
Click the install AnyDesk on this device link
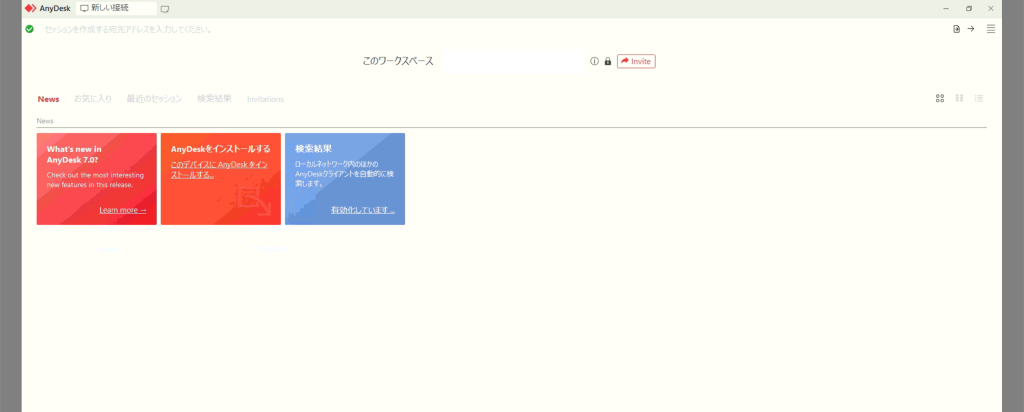(x=219, y=170)
